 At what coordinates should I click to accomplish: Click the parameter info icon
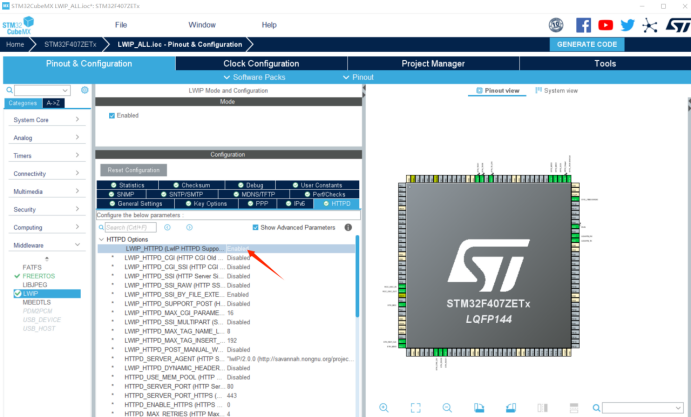coord(348,227)
